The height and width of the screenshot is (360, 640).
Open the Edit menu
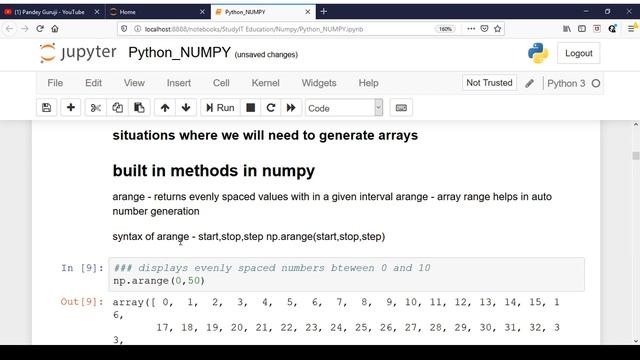tap(93, 83)
